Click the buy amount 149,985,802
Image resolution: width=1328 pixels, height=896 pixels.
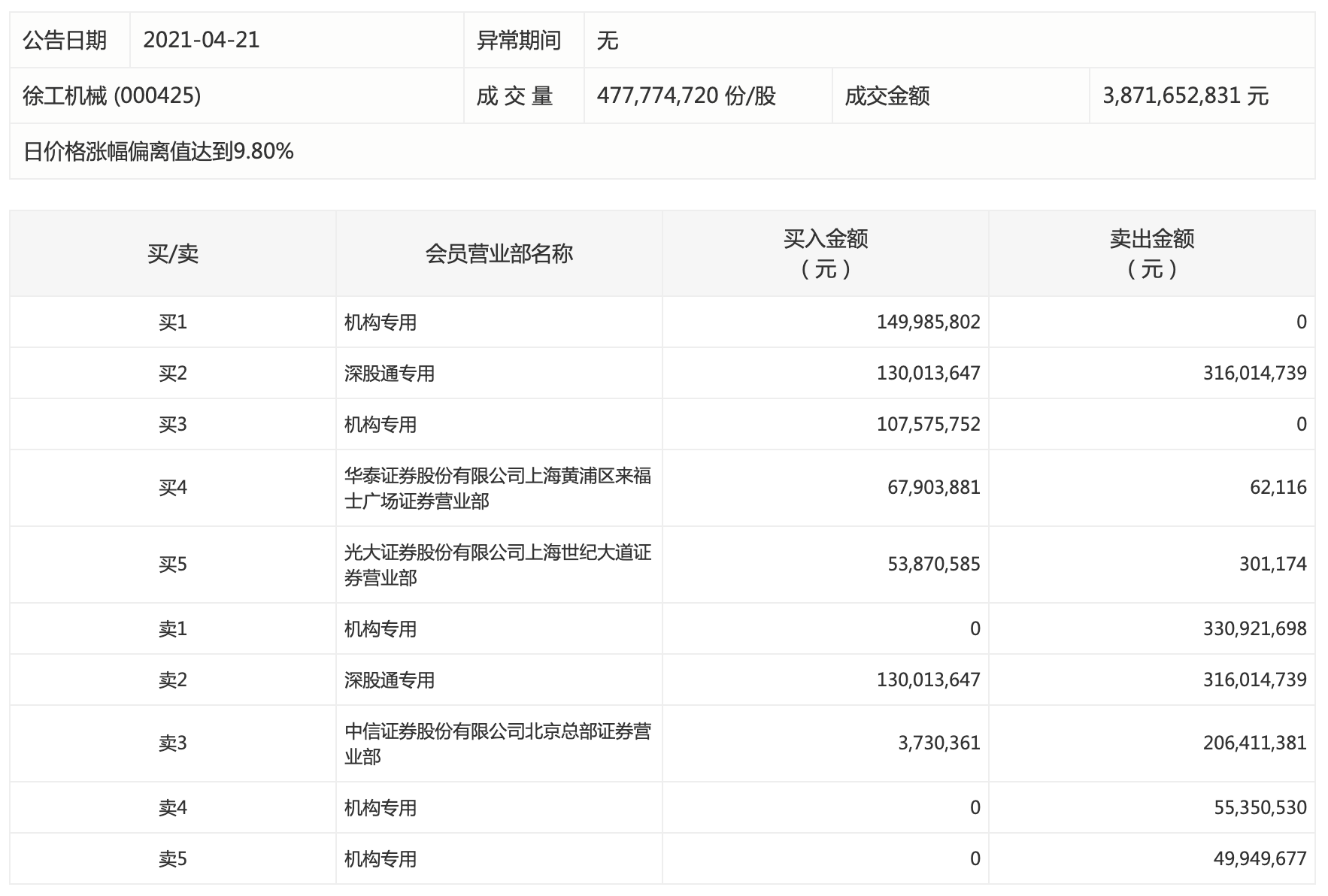point(928,322)
